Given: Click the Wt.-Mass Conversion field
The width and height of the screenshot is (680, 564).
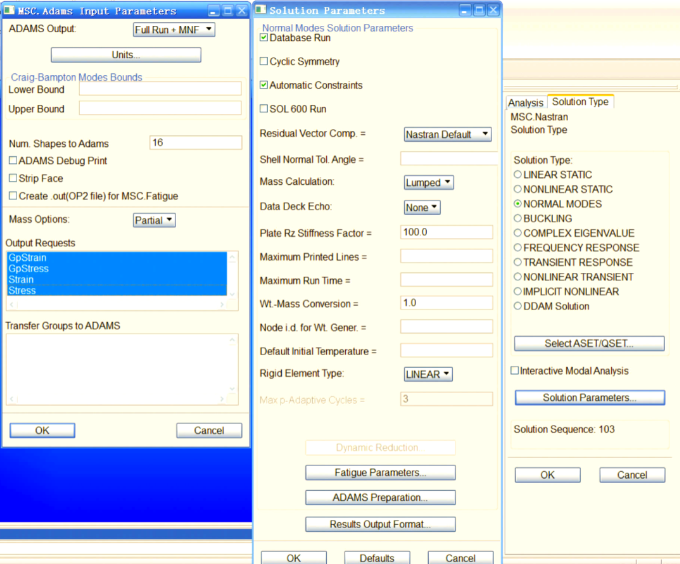Looking at the screenshot, I should point(446,303).
